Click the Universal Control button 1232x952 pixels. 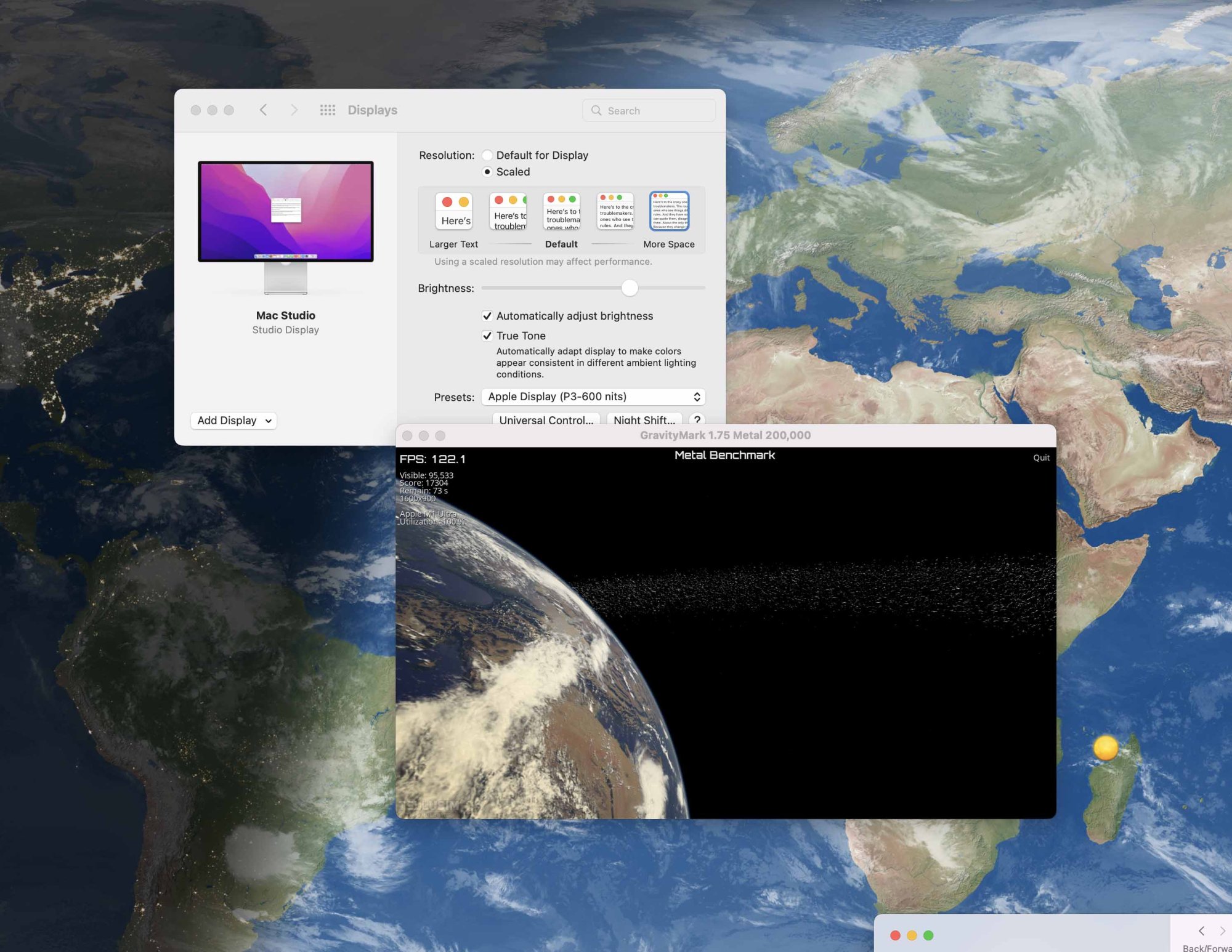pyautogui.click(x=546, y=419)
